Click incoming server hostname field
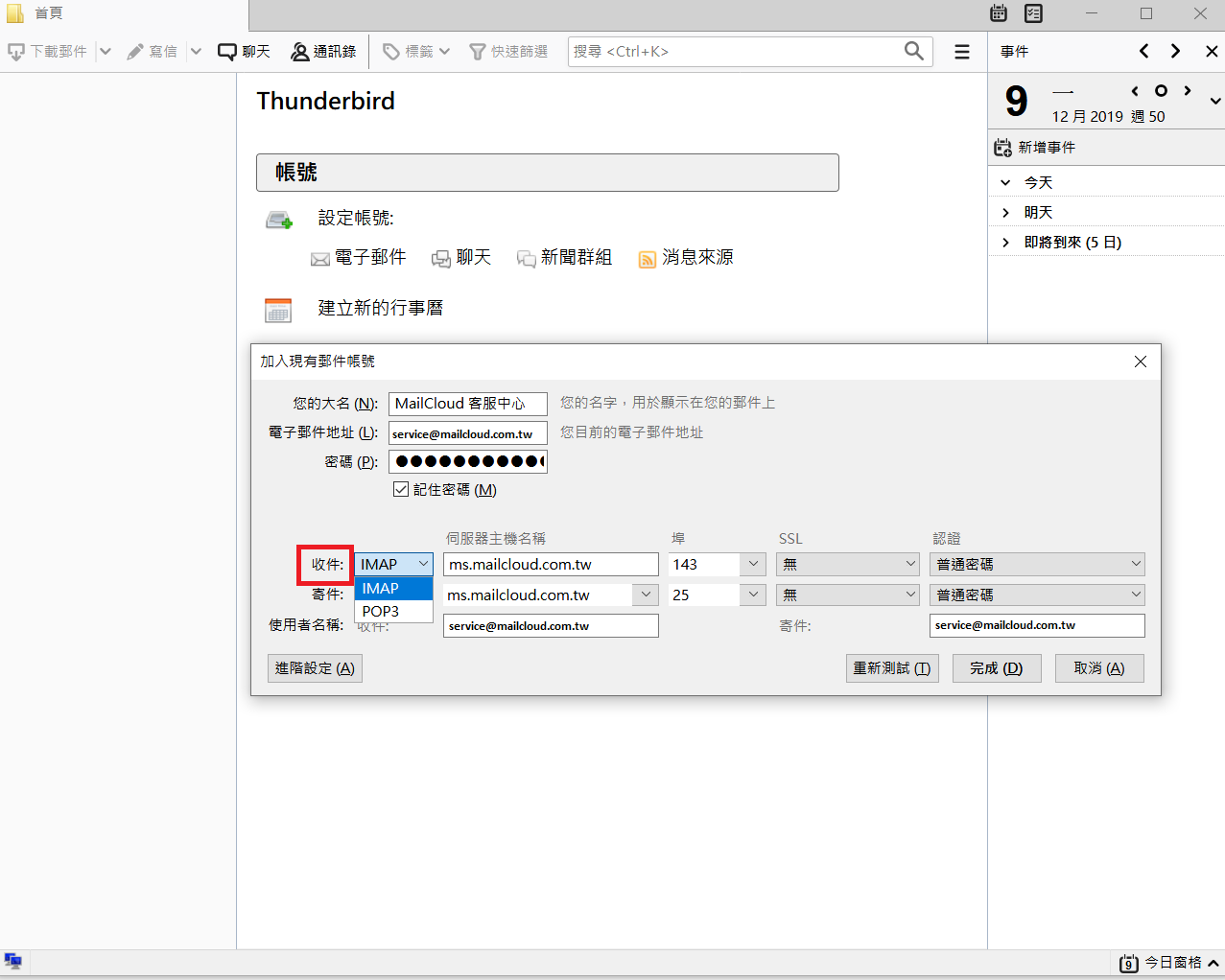 [551, 565]
